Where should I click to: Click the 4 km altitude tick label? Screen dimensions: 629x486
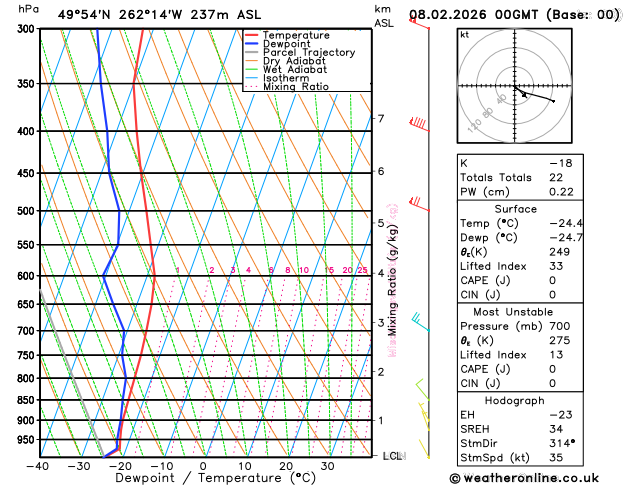pyautogui.click(x=381, y=273)
